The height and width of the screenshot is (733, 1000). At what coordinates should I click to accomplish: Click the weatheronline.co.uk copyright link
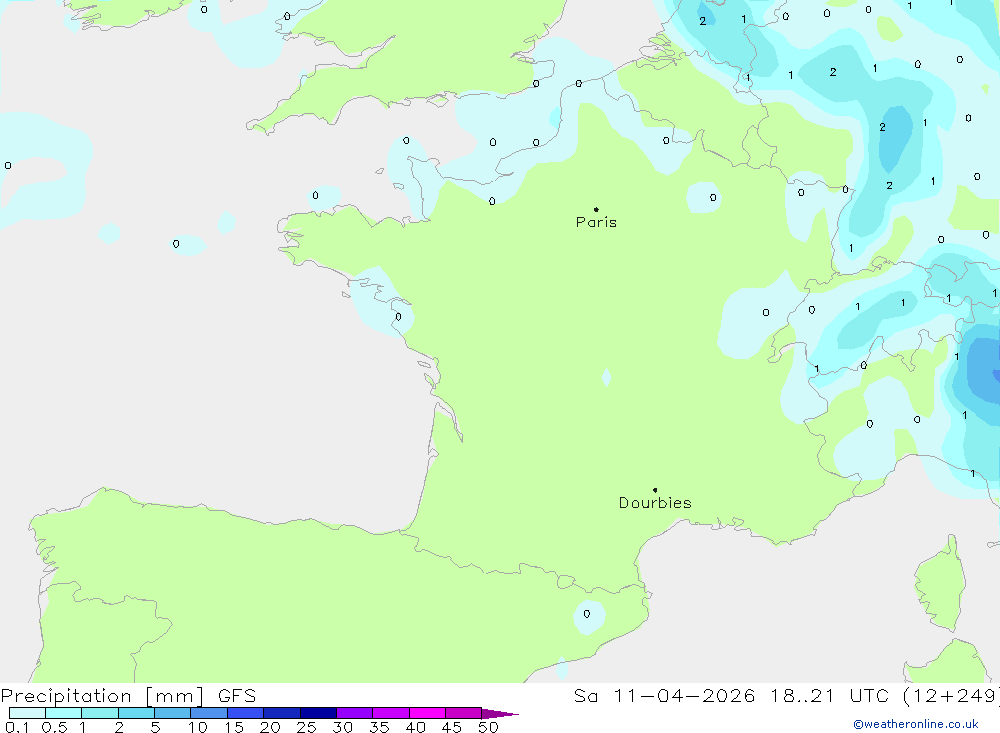(916, 724)
